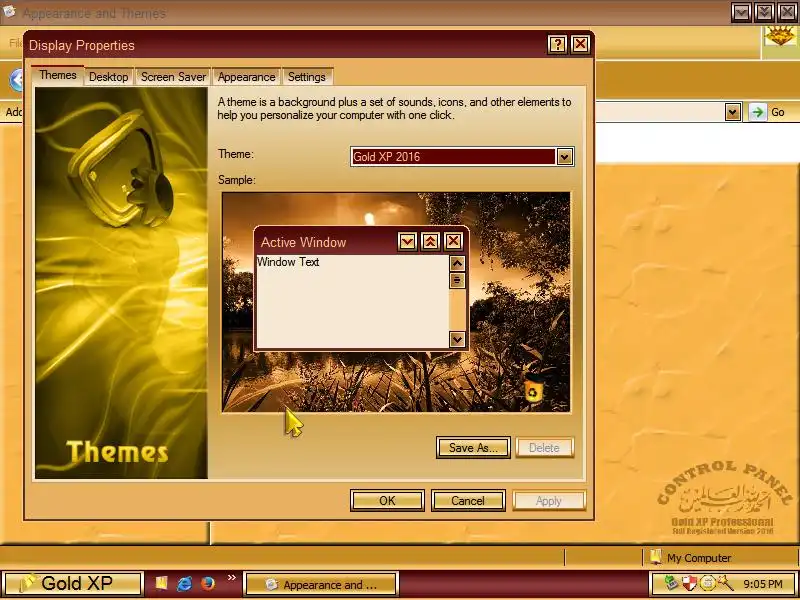The height and width of the screenshot is (600, 800).
Task: Click the Themes artwork side image
Action: [121, 283]
